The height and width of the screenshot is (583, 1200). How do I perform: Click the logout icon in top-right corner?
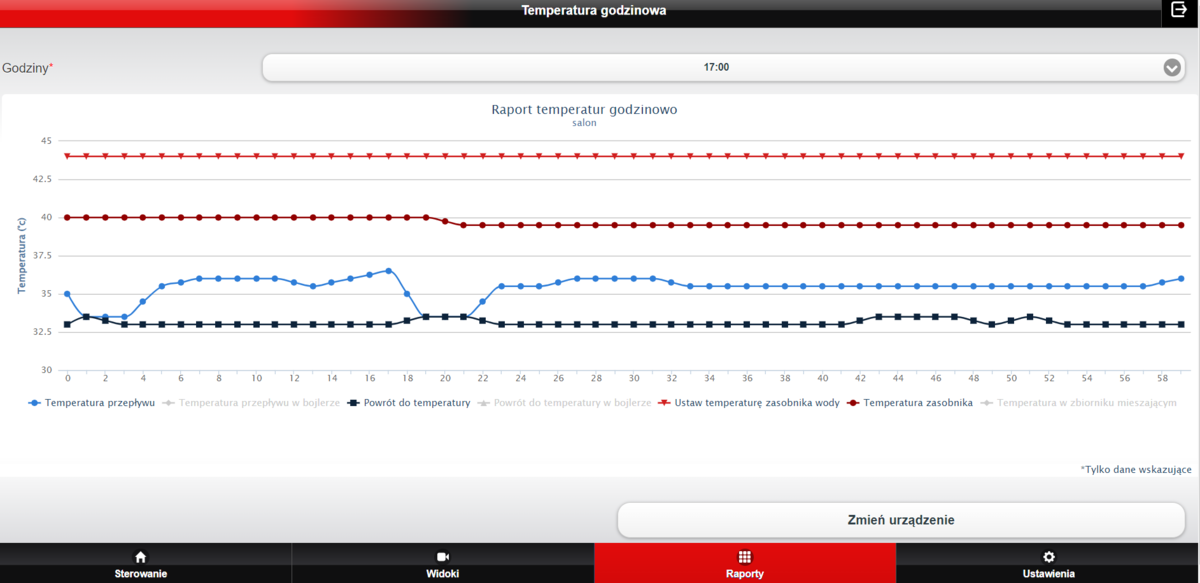(x=1178, y=9)
